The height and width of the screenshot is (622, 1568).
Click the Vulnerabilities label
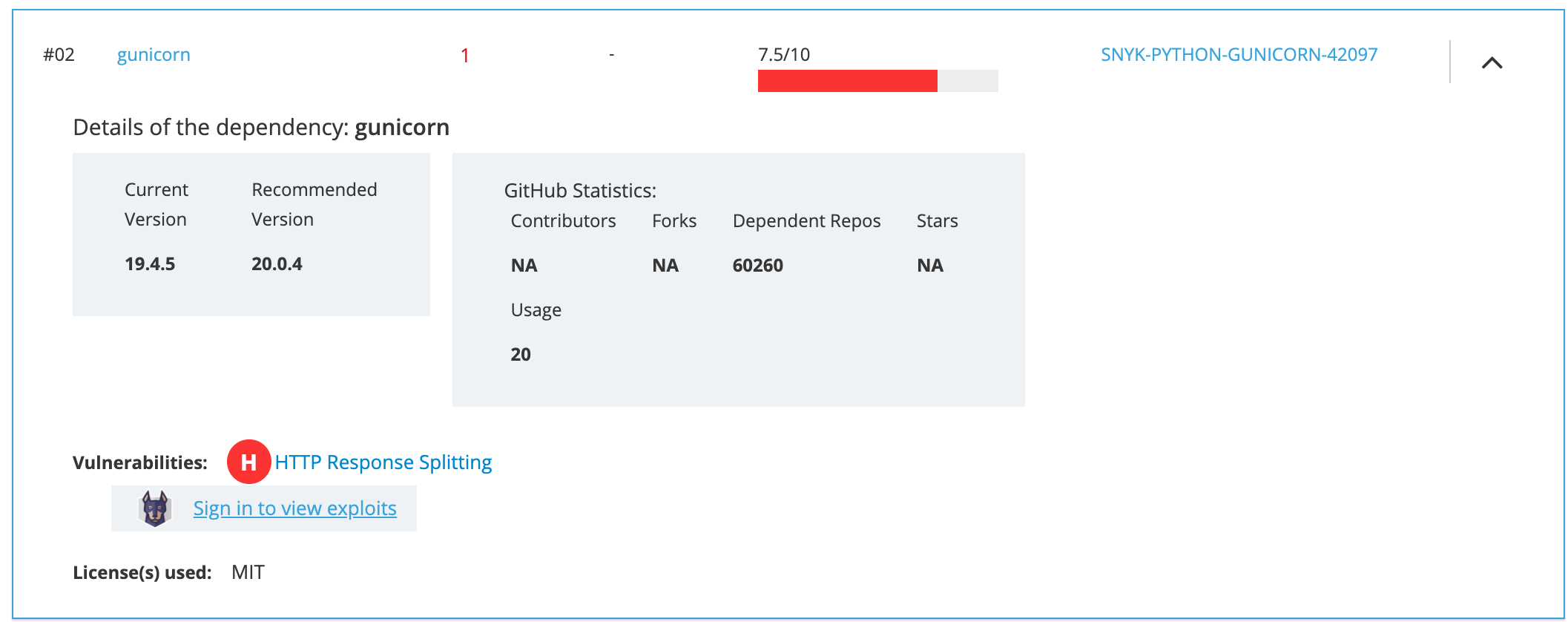click(140, 462)
